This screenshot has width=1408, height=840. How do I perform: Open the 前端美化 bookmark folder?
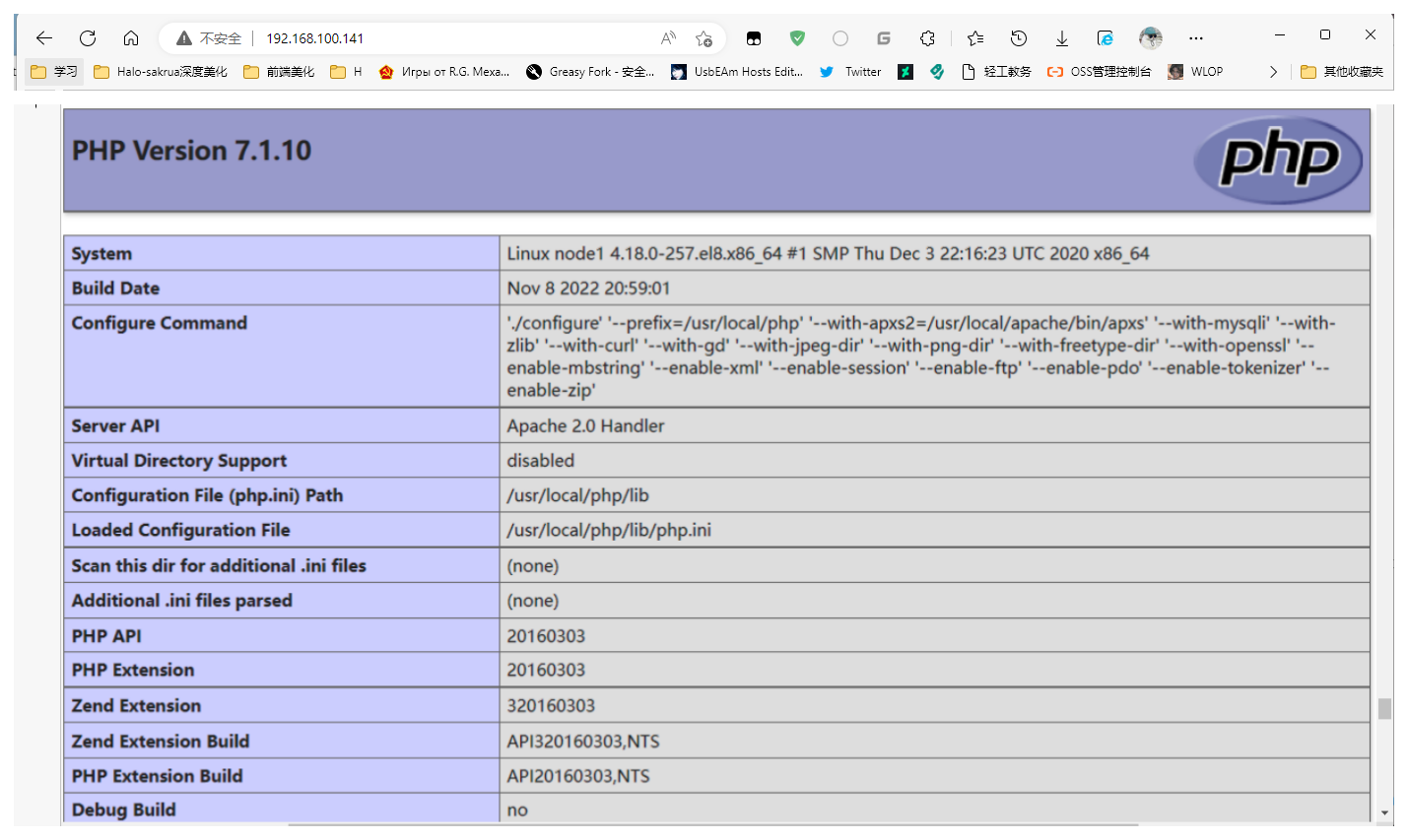279,71
